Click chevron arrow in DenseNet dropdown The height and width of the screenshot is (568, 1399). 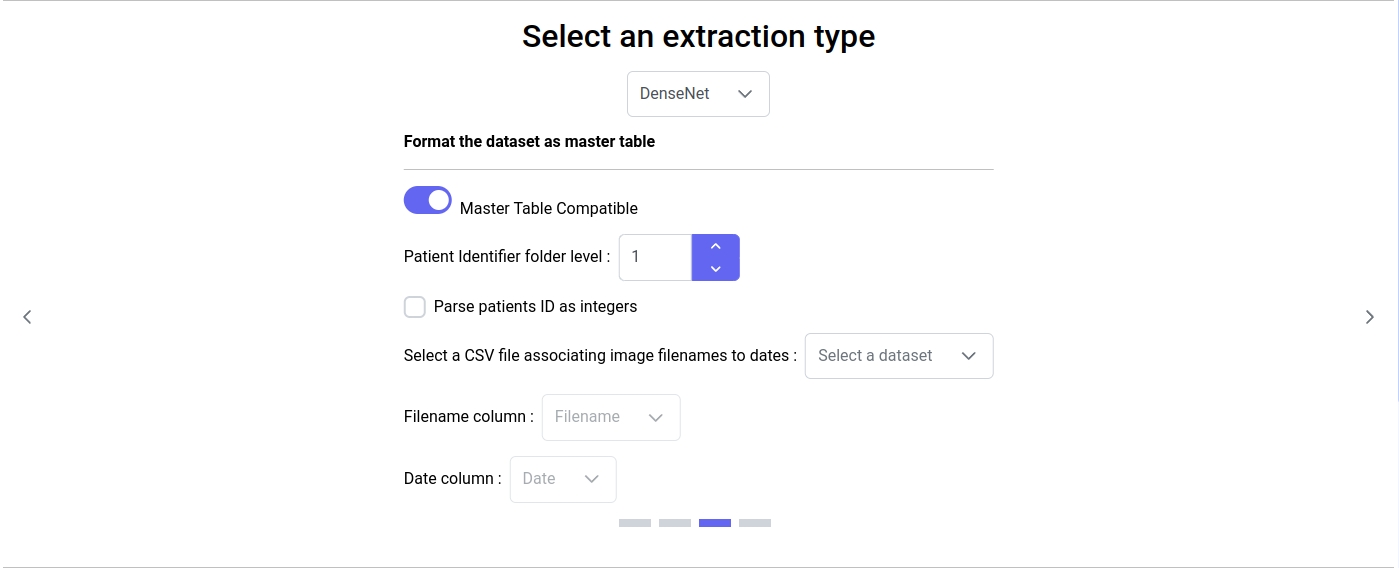[745, 94]
